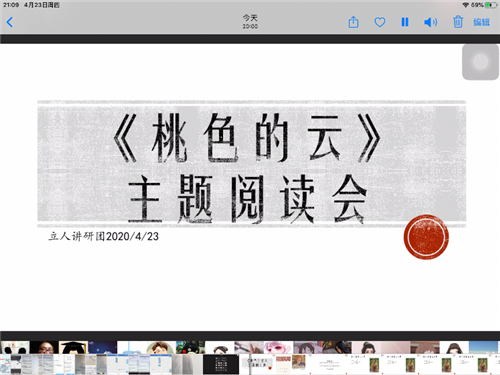Open the graduation cap avatar thumbnail
500x375 pixels.
[x=73, y=347]
